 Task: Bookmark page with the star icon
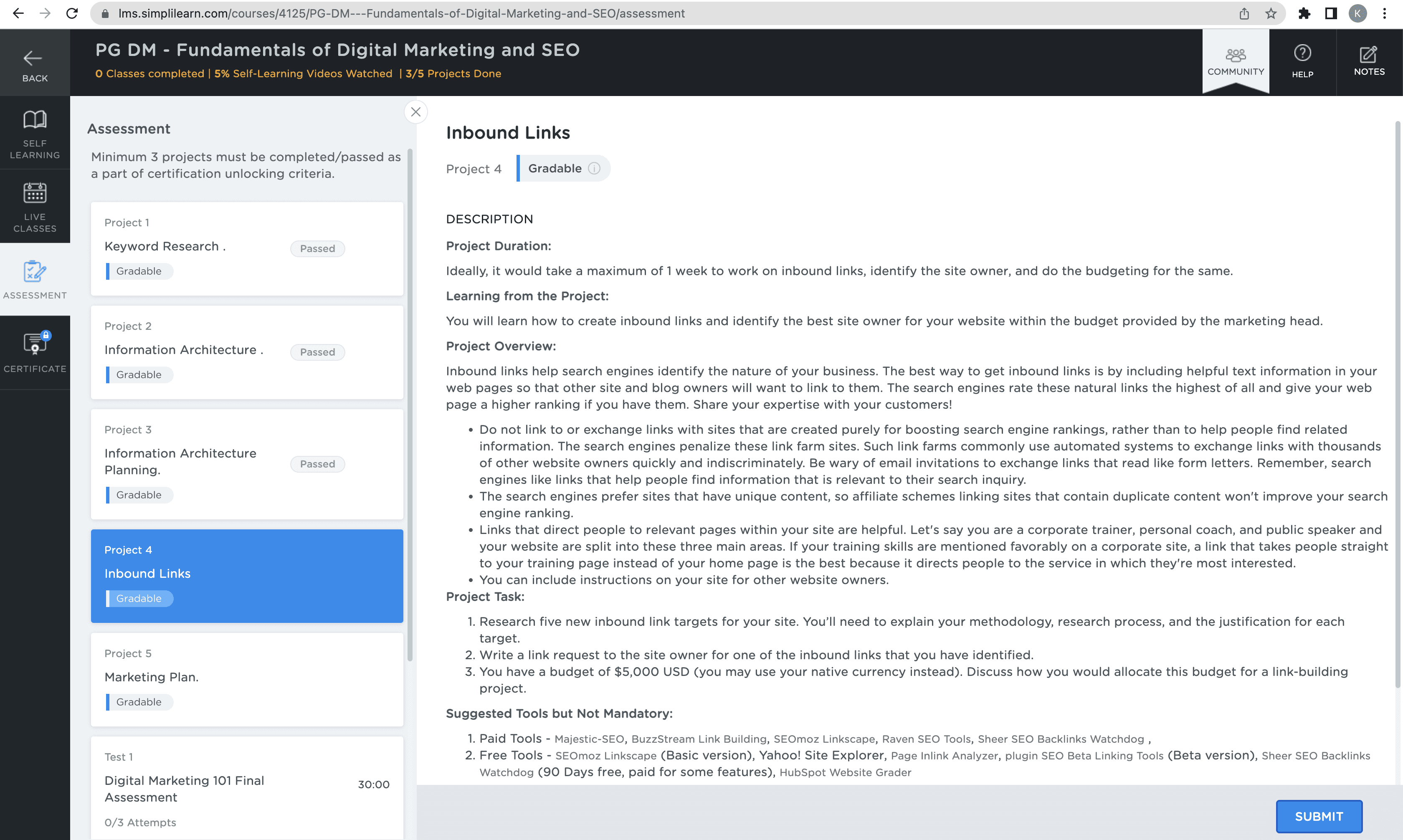click(x=1271, y=14)
